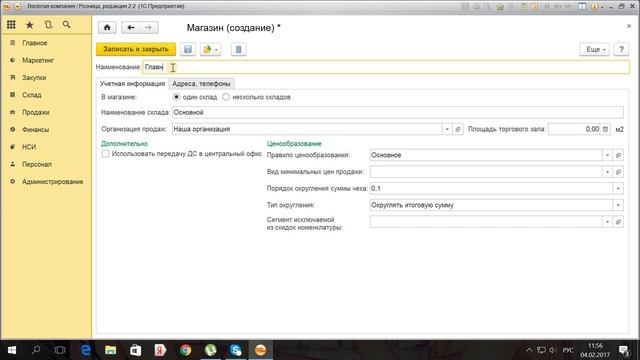Viewport: 640px width, 360px height.
Task: Click Записать и закрыть button
Action: point(136,49)
